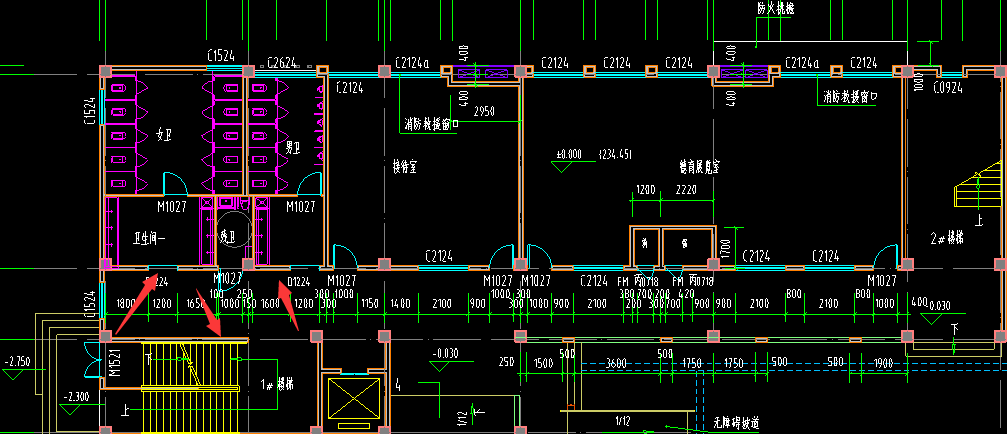Viewport: 1007px width, 434px height.
Task: Click the 无障碍坡道 ramp label
Action: coord(736,424)
